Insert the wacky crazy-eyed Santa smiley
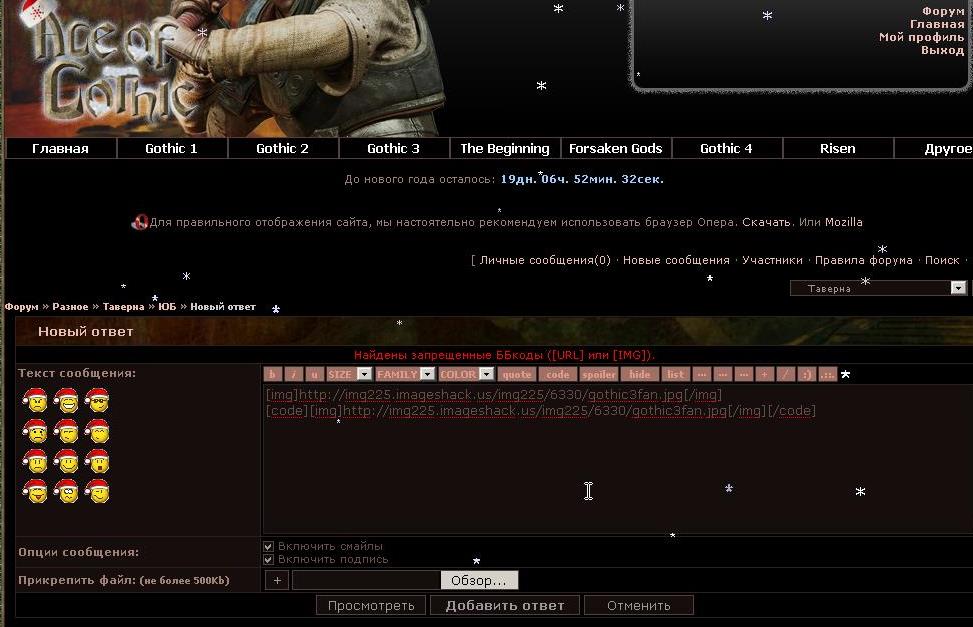The image size is (973, 627). pyautogui.click(x=66, y=491)
